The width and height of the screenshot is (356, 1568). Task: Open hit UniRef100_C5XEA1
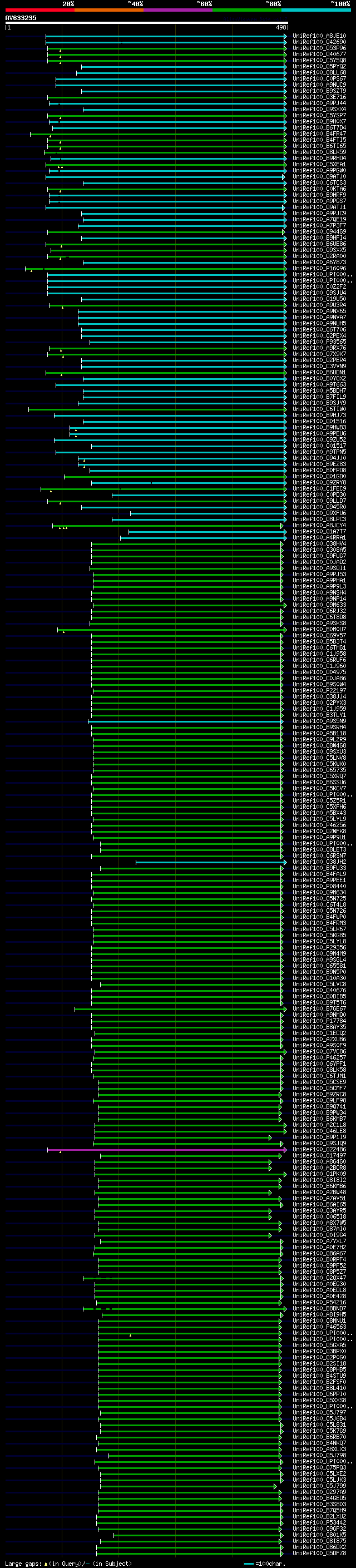319,164
